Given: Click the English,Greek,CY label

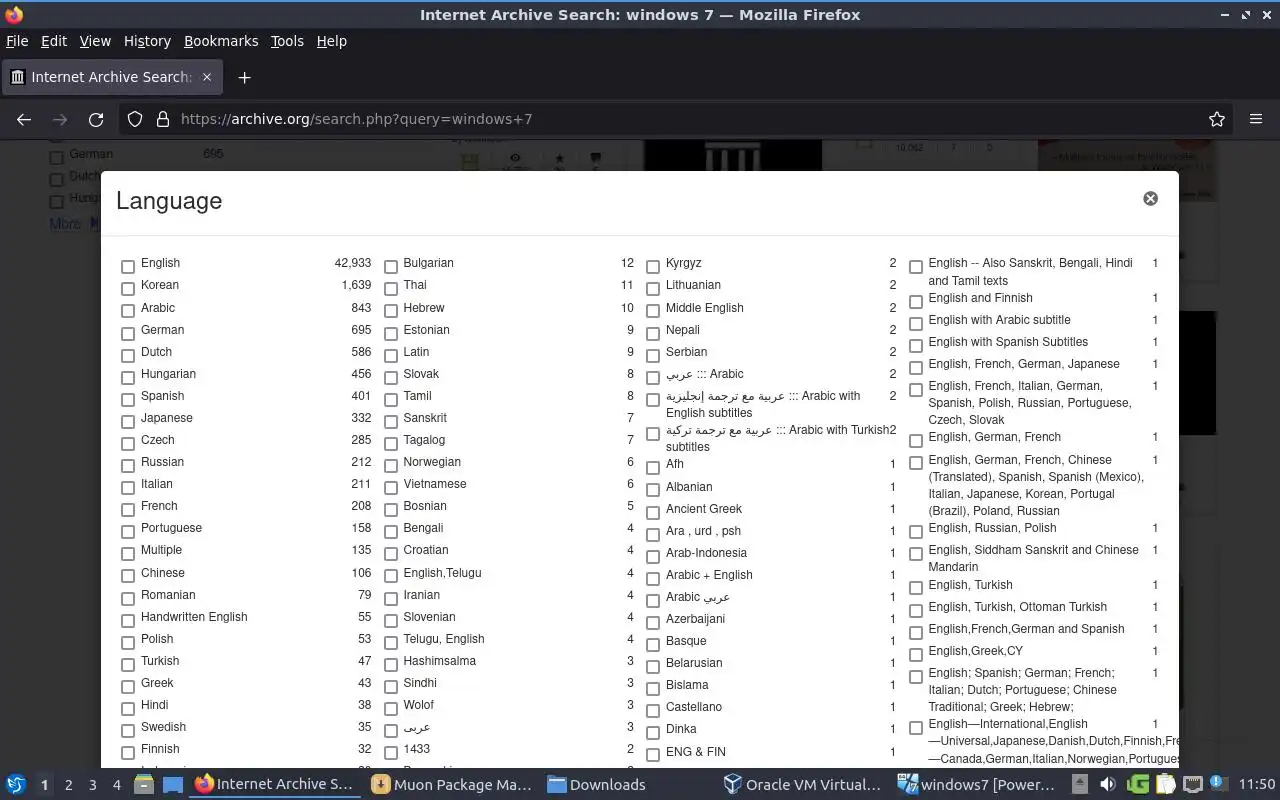Looking at the screenshot, I should (975, 651).
